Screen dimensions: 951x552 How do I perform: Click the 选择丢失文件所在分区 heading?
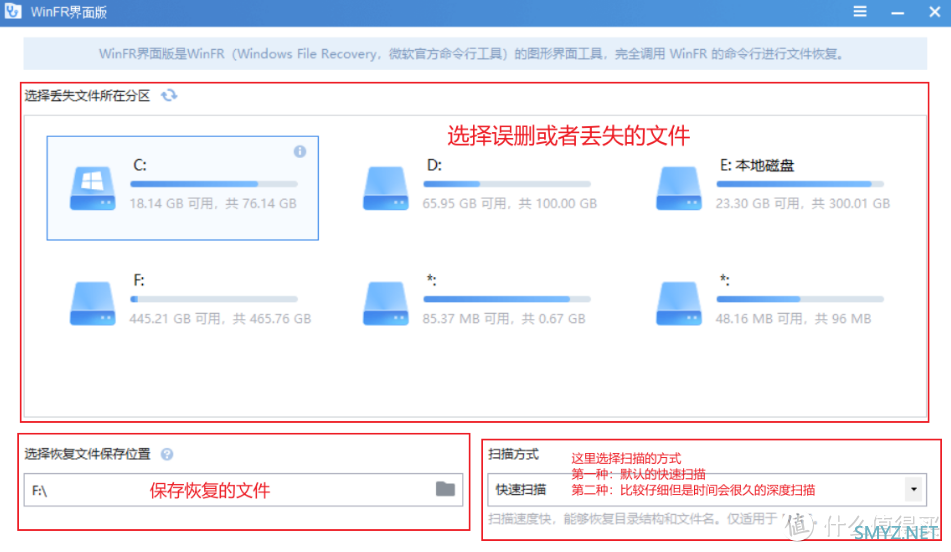click(87, 96)
